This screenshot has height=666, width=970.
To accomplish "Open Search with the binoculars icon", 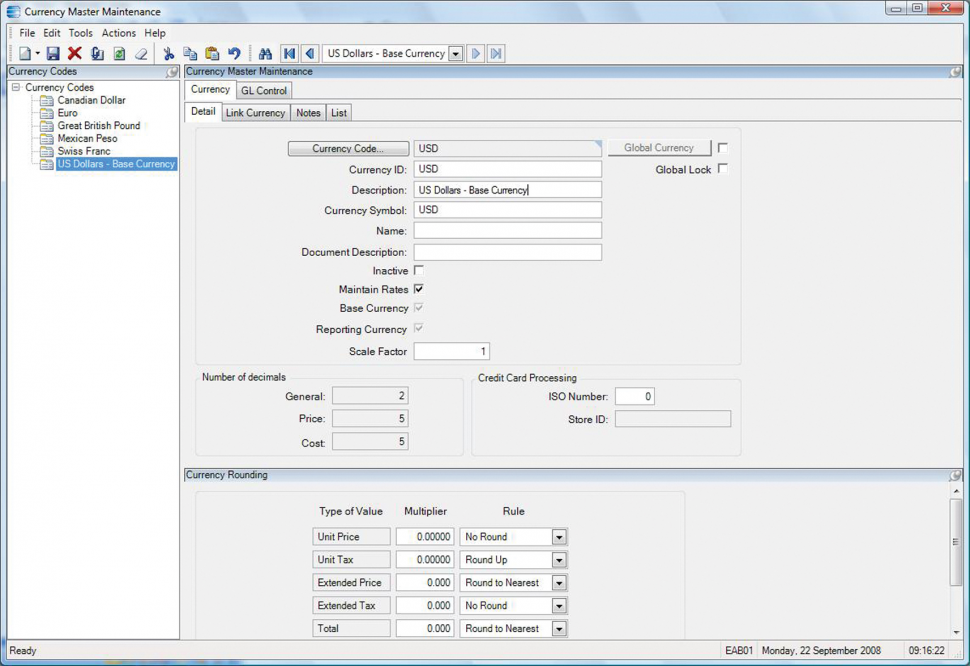I will point(265,54).
